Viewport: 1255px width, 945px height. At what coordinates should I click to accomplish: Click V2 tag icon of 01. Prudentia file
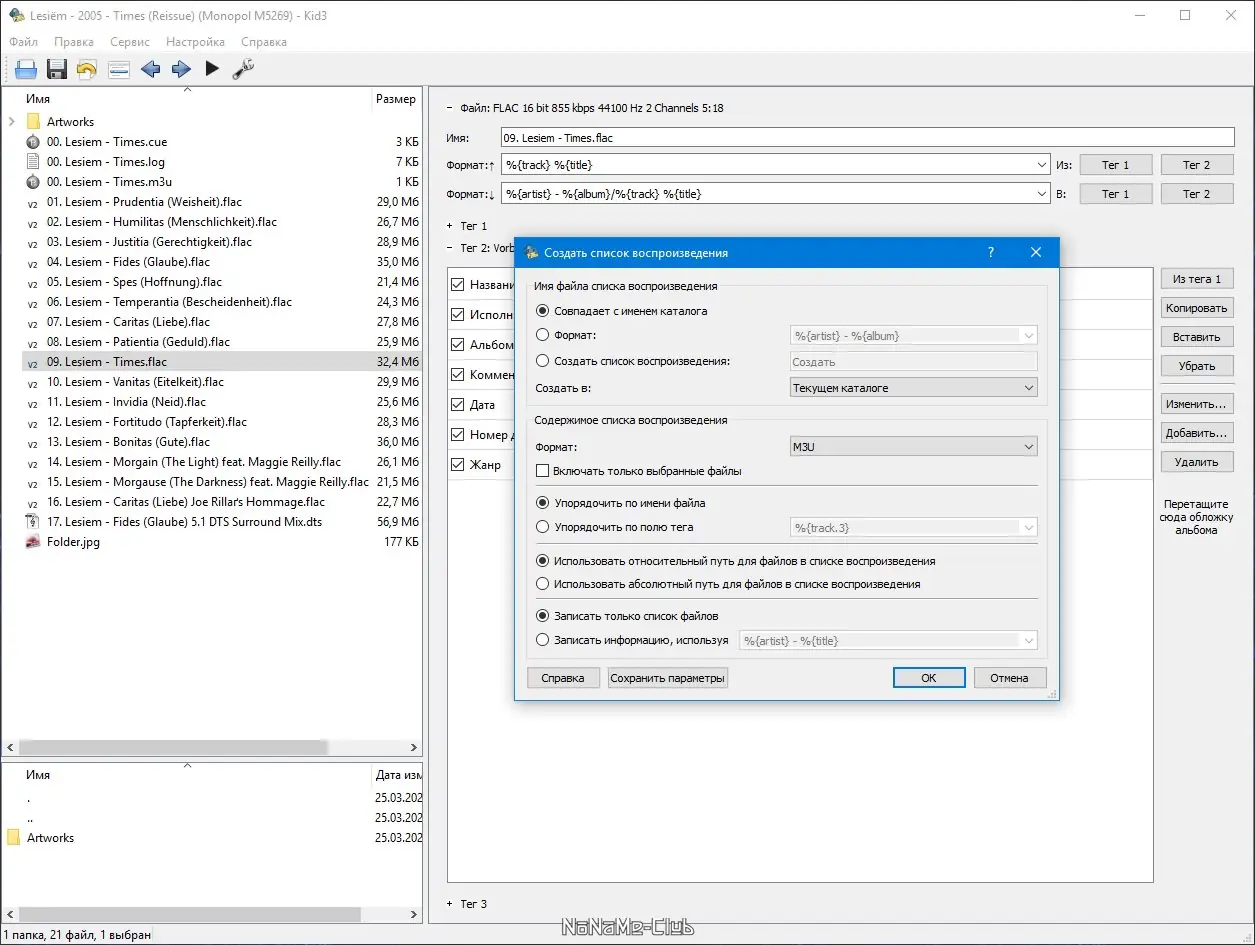pos(33,202)
